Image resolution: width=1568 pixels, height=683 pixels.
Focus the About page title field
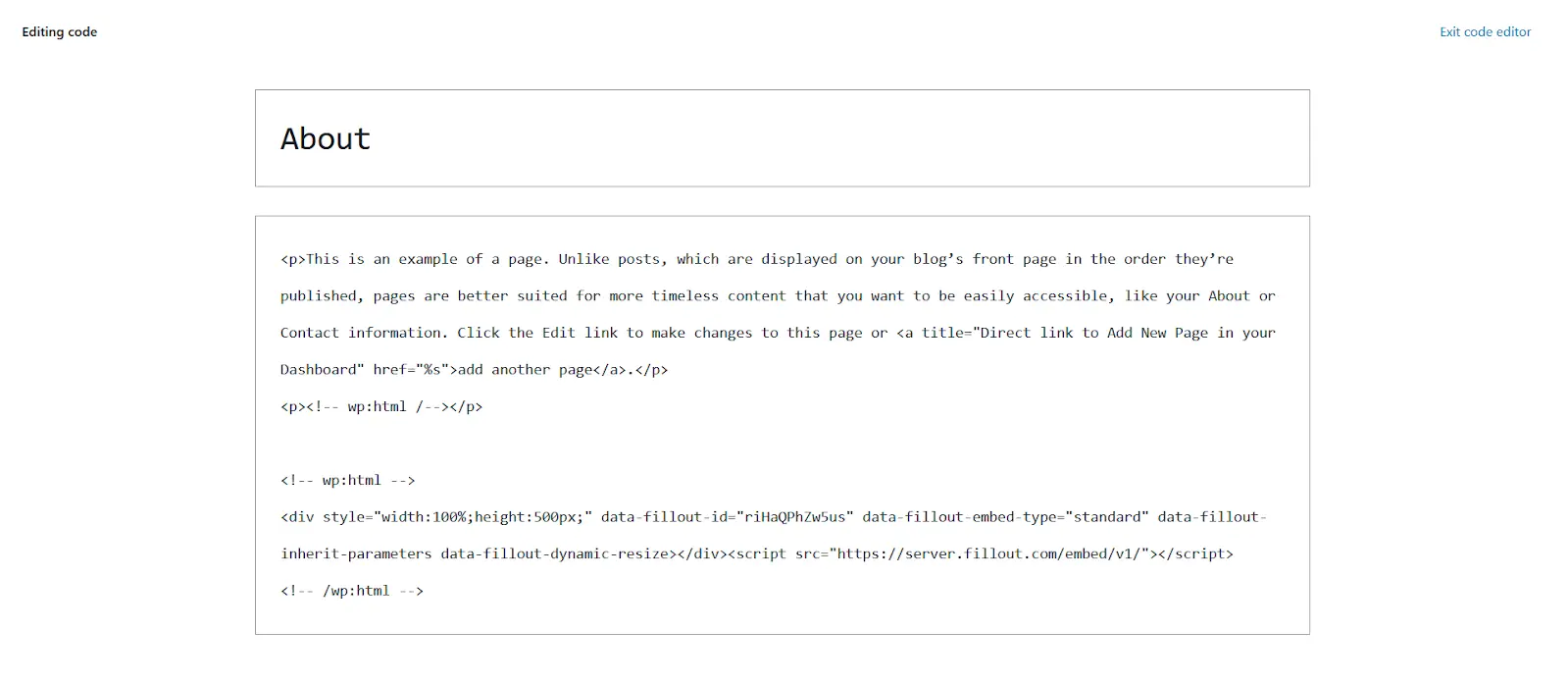(x=782, y=138)
